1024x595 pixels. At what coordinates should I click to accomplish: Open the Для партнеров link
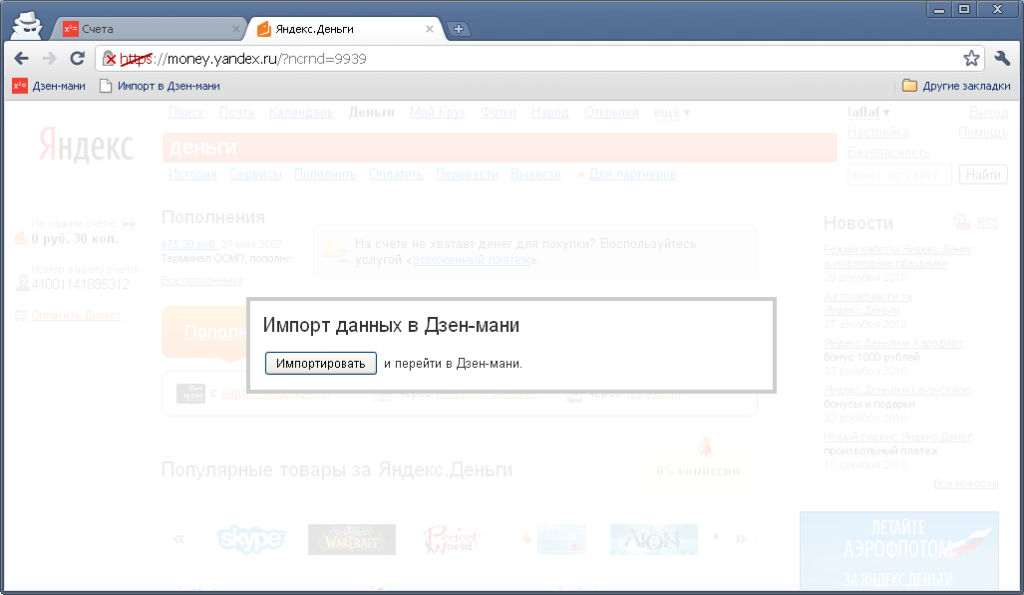click(x=633, y=174)
